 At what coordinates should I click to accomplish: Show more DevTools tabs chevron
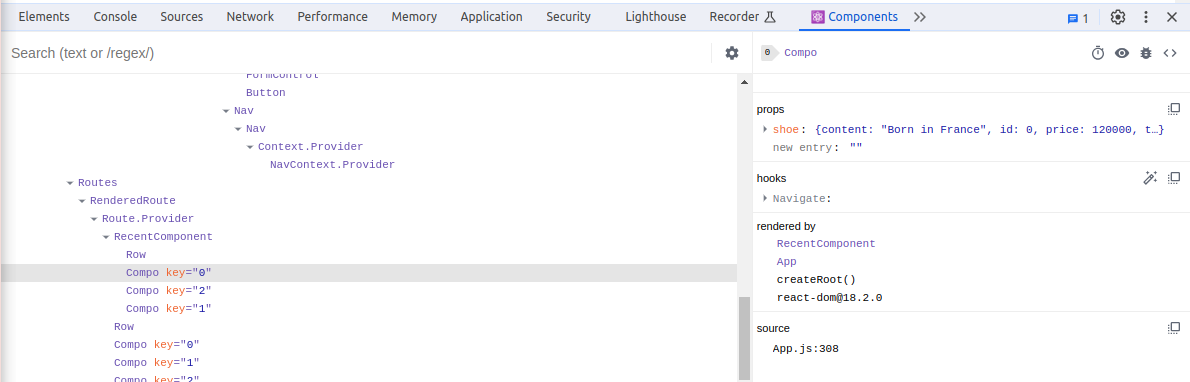tap(920, 17)
